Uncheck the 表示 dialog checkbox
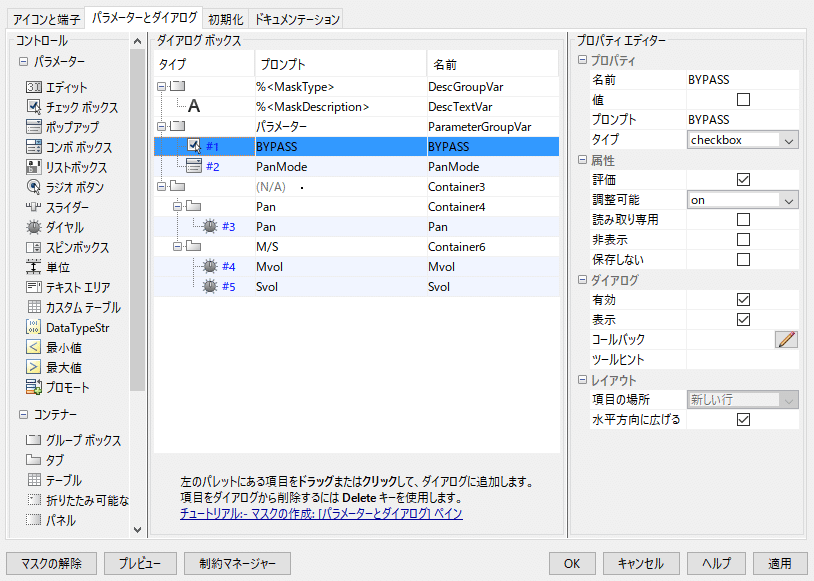The width and height of the screenshot is (814, 581). (x=743, y=320)
